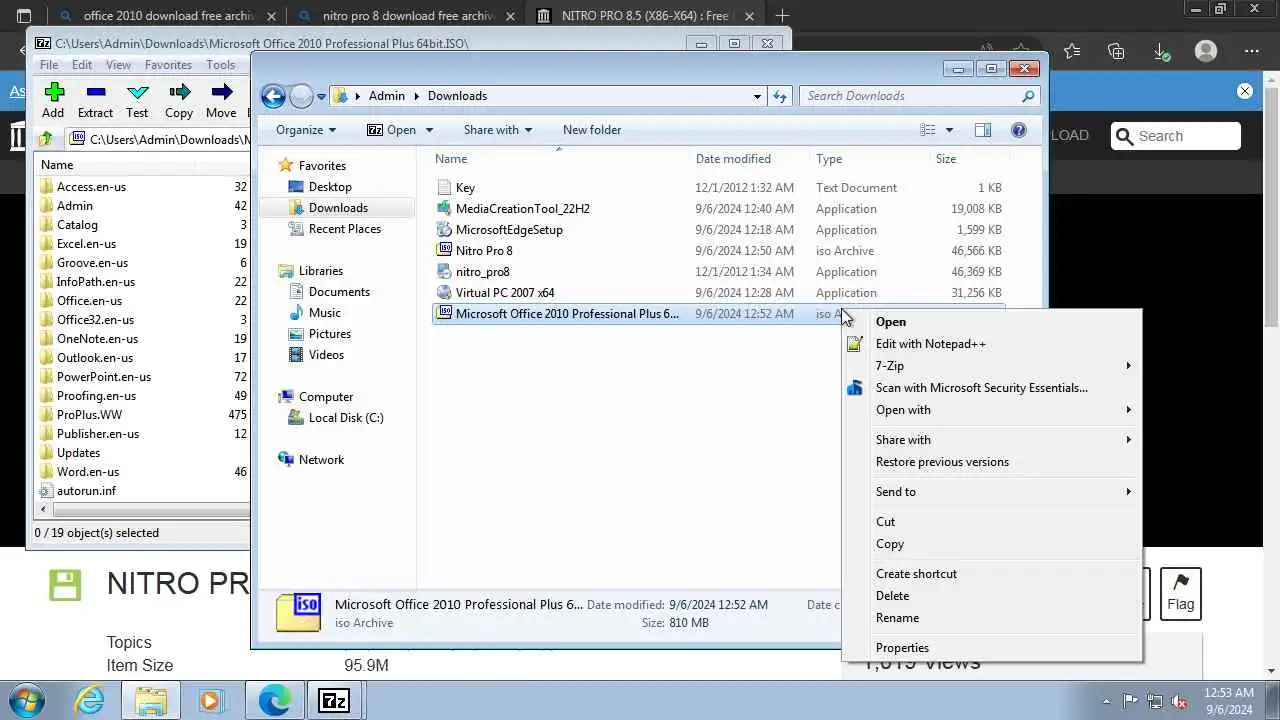This screenshot has width=1280, height=720.
Task: Open the Windows Start button
Action: coord(27,700)
